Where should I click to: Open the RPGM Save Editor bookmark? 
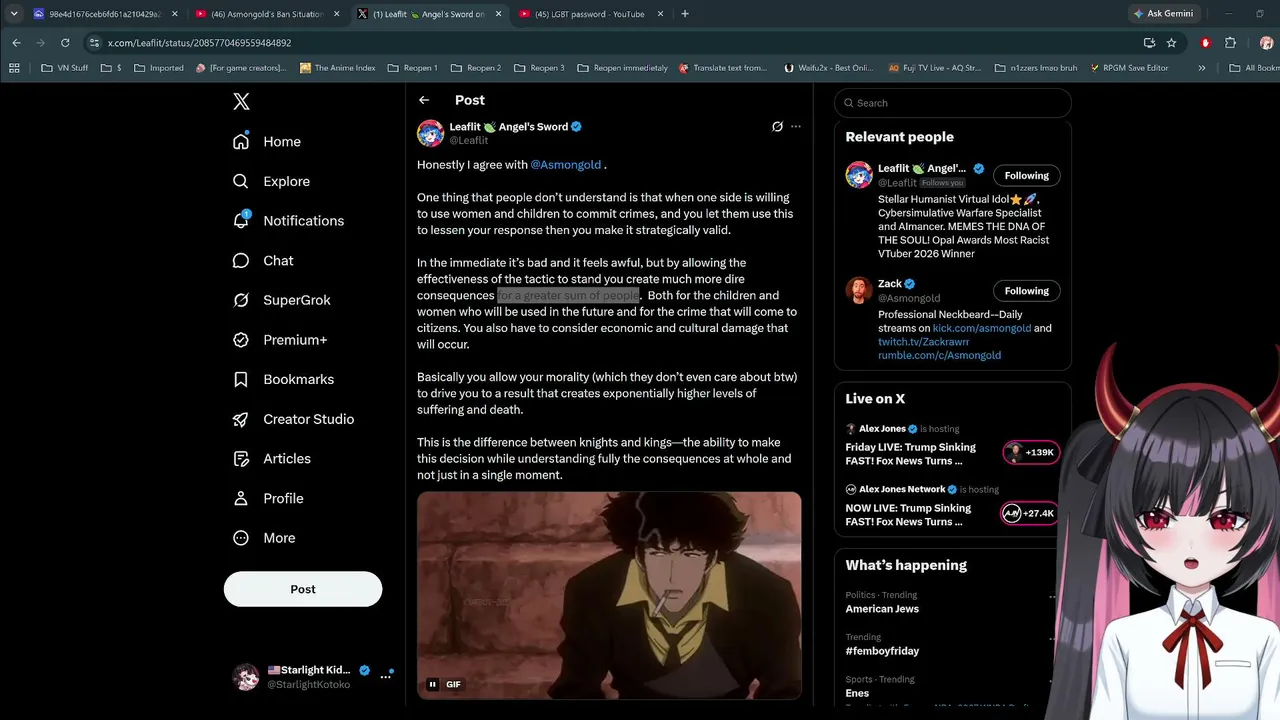[x=1129, y=68]
